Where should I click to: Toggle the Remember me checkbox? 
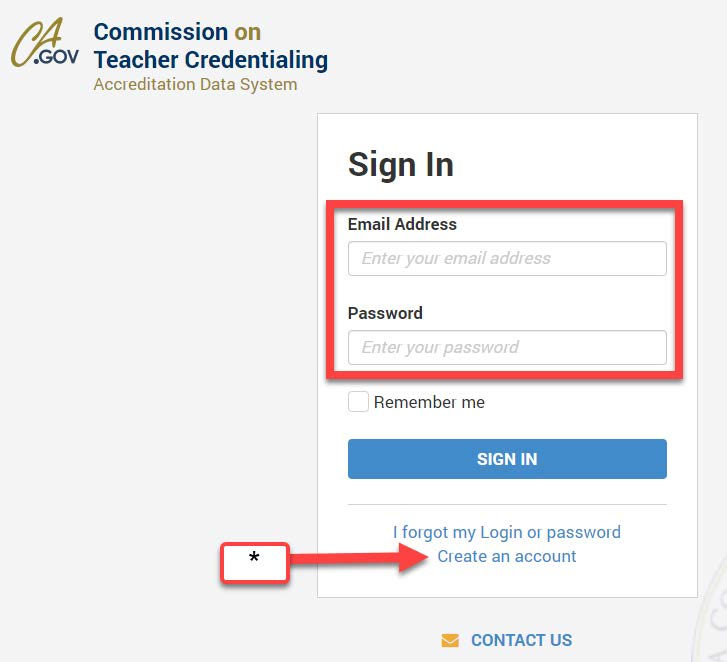click(358, 402)
